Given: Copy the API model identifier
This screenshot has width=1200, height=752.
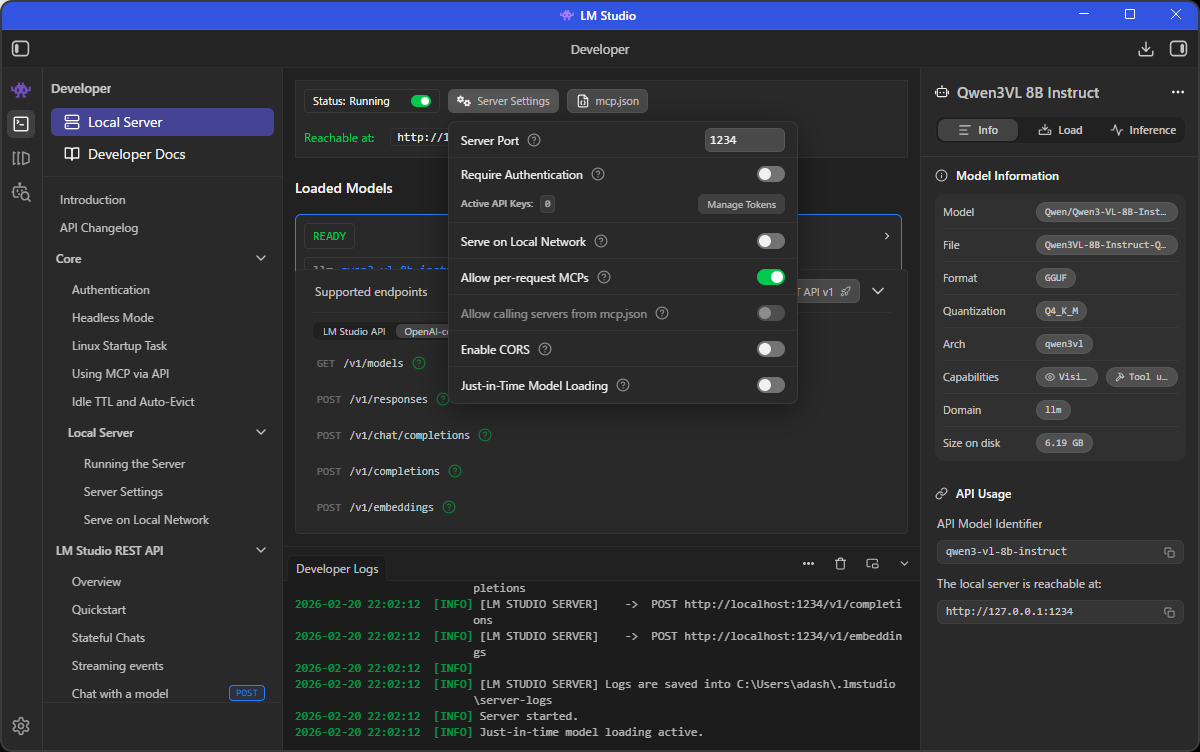Looking at the screenshot, I should (1168, 552).
